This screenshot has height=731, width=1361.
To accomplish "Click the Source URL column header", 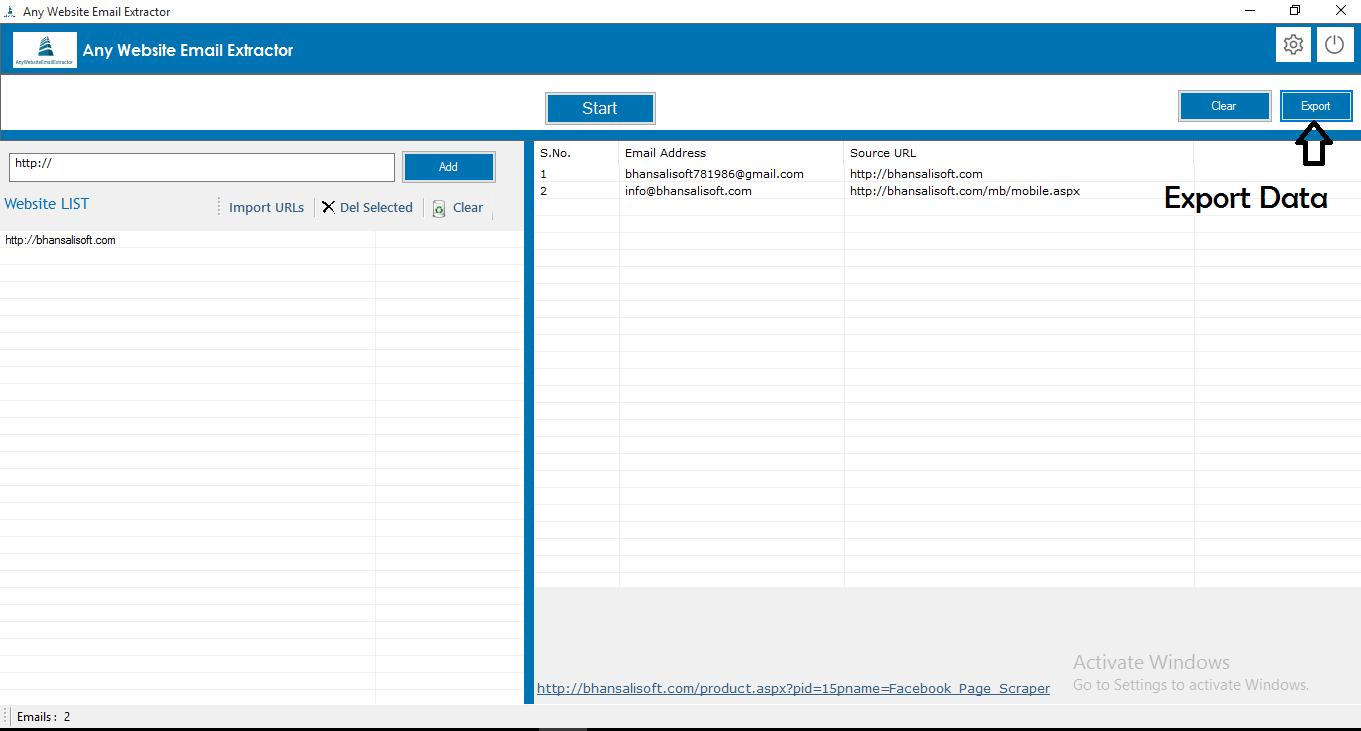I will click(x=883, y=153).
